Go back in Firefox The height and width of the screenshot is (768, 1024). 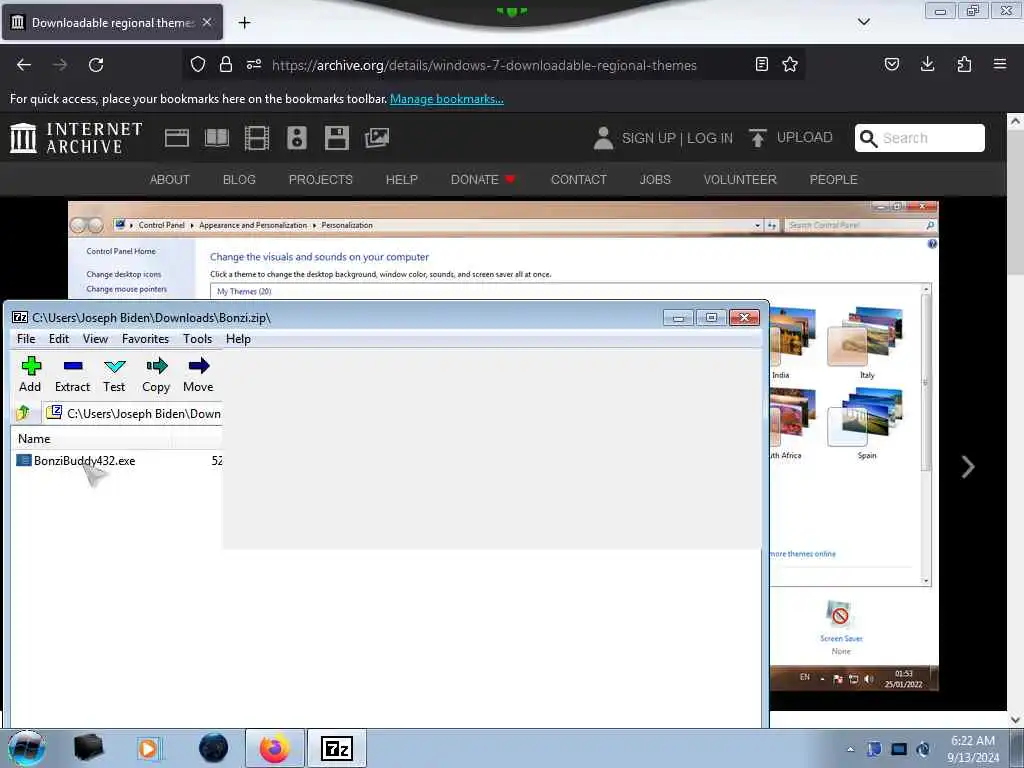pos(24,65)
